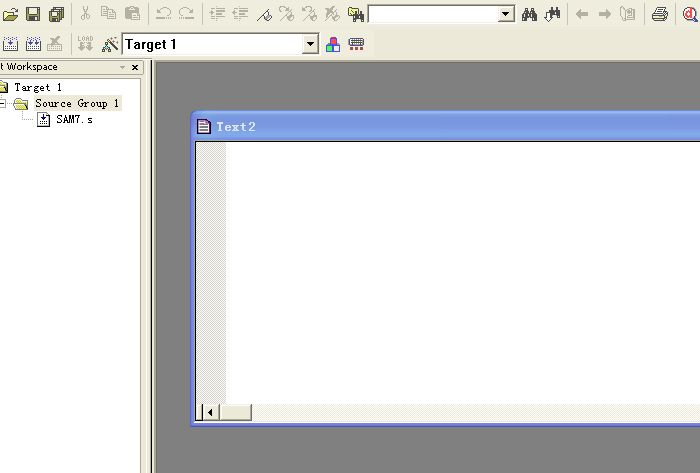Open the Find box dropdown arrow
Screen dimensions: 700x473
(x=505, y=14)
